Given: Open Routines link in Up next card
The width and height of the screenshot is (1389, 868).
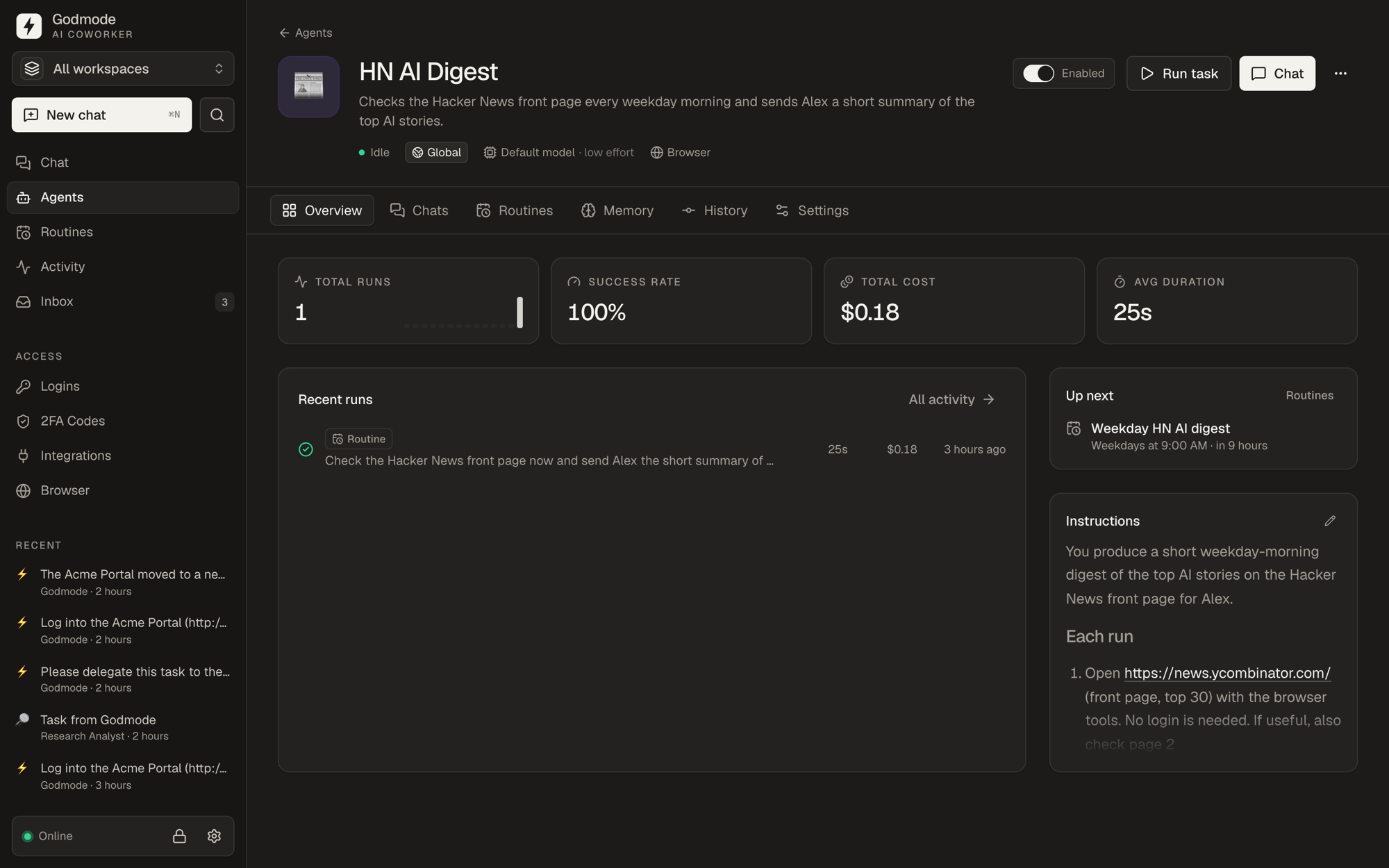Looking at the screenshot, I should pyautogui.click(x=1309, y=396).
